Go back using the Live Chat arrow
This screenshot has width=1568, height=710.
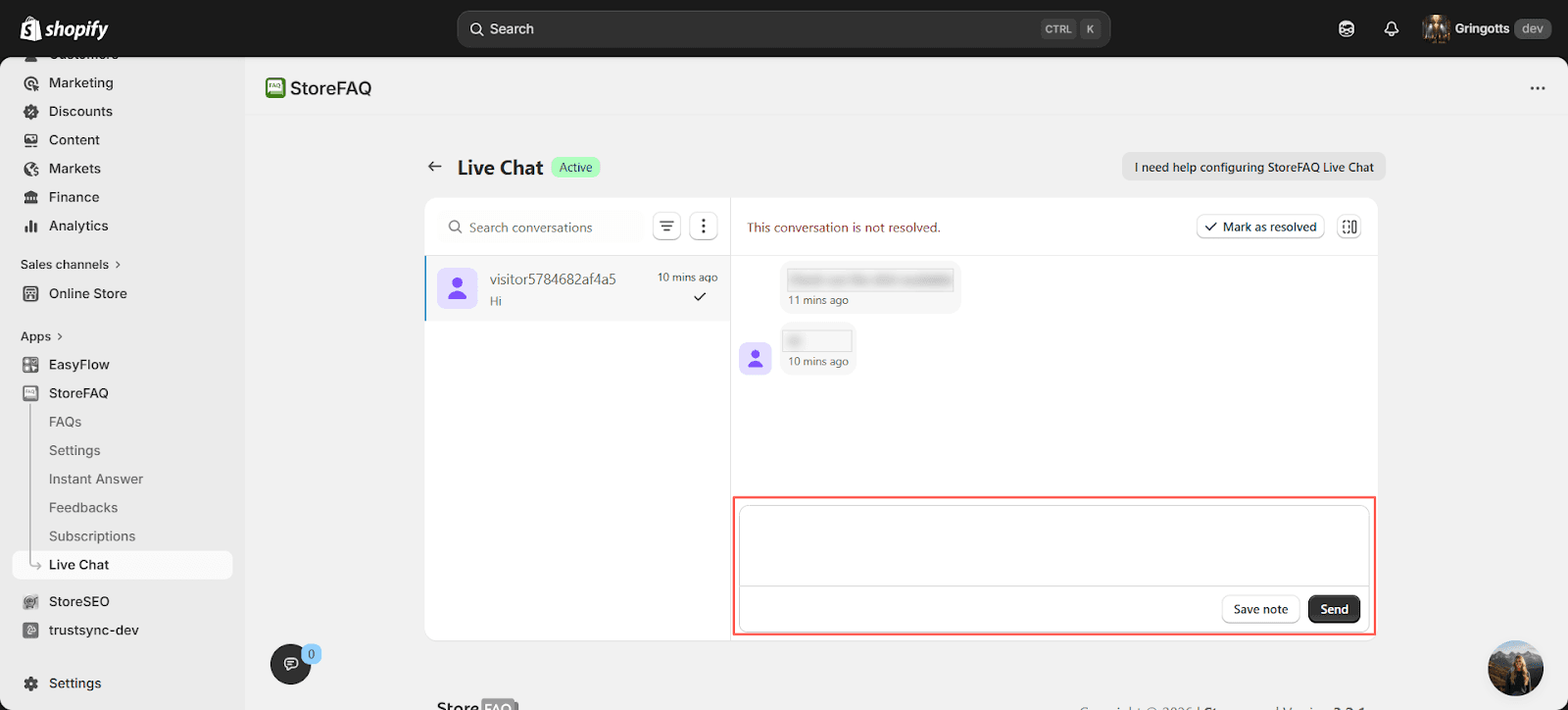pyautogui.click(x=435, y=167)
